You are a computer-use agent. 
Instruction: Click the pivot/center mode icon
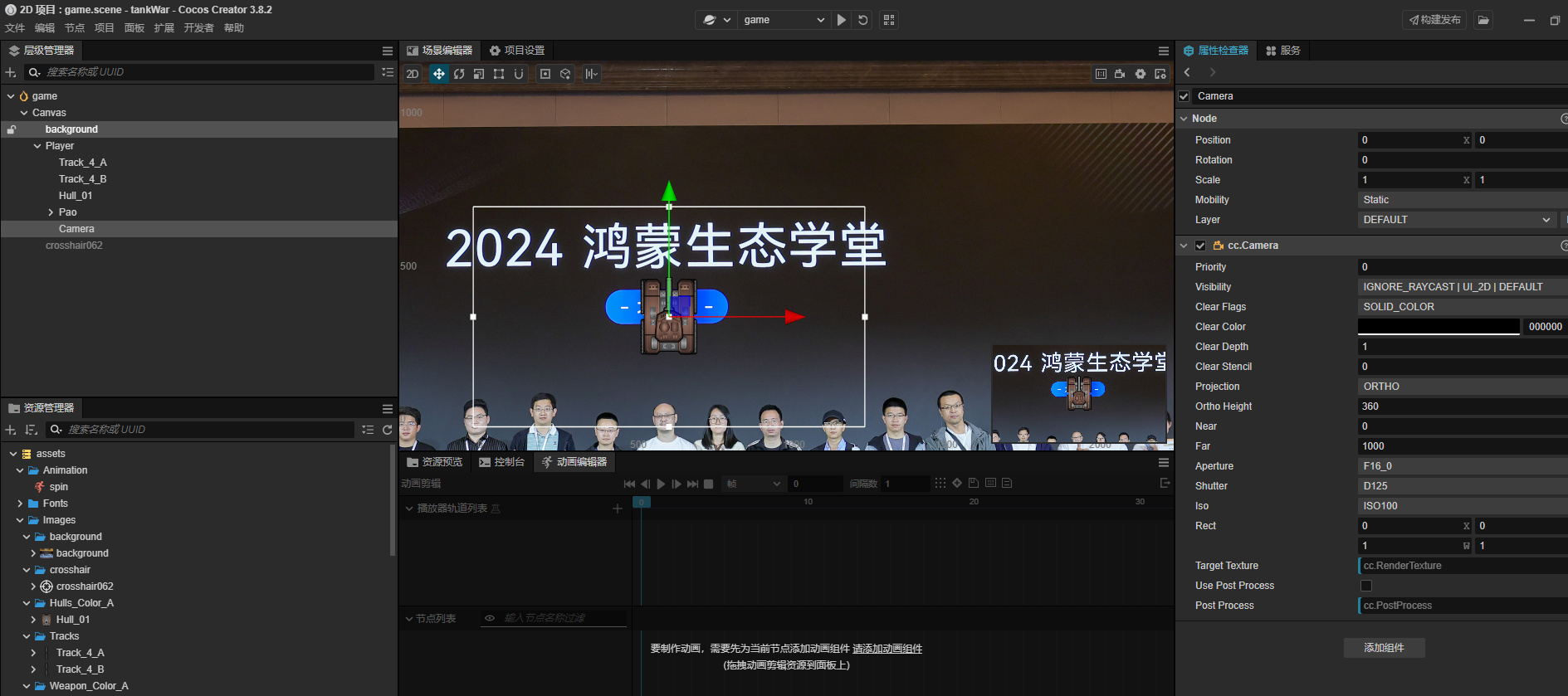pos(545,74)
